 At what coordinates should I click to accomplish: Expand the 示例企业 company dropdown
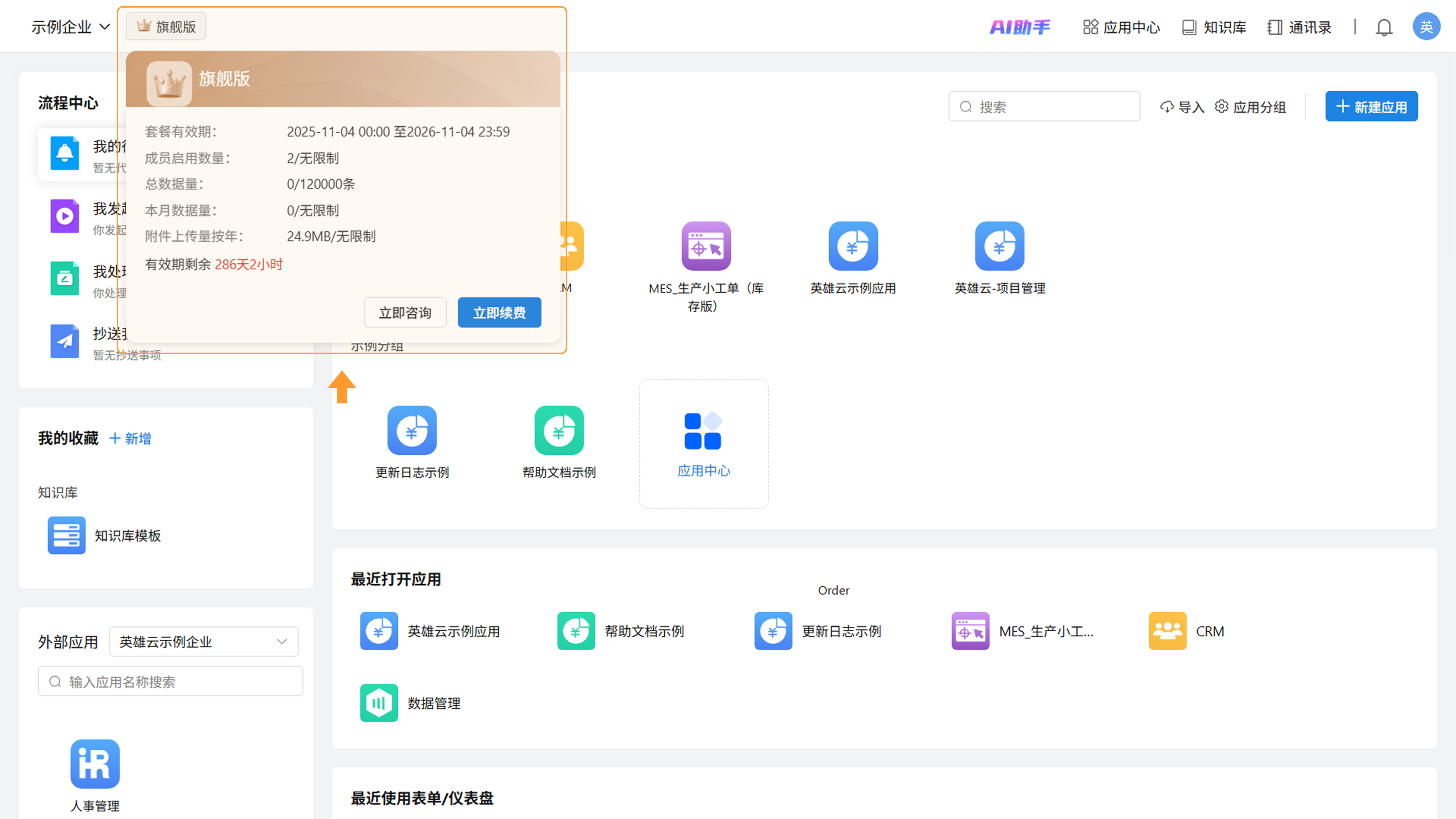70,27
